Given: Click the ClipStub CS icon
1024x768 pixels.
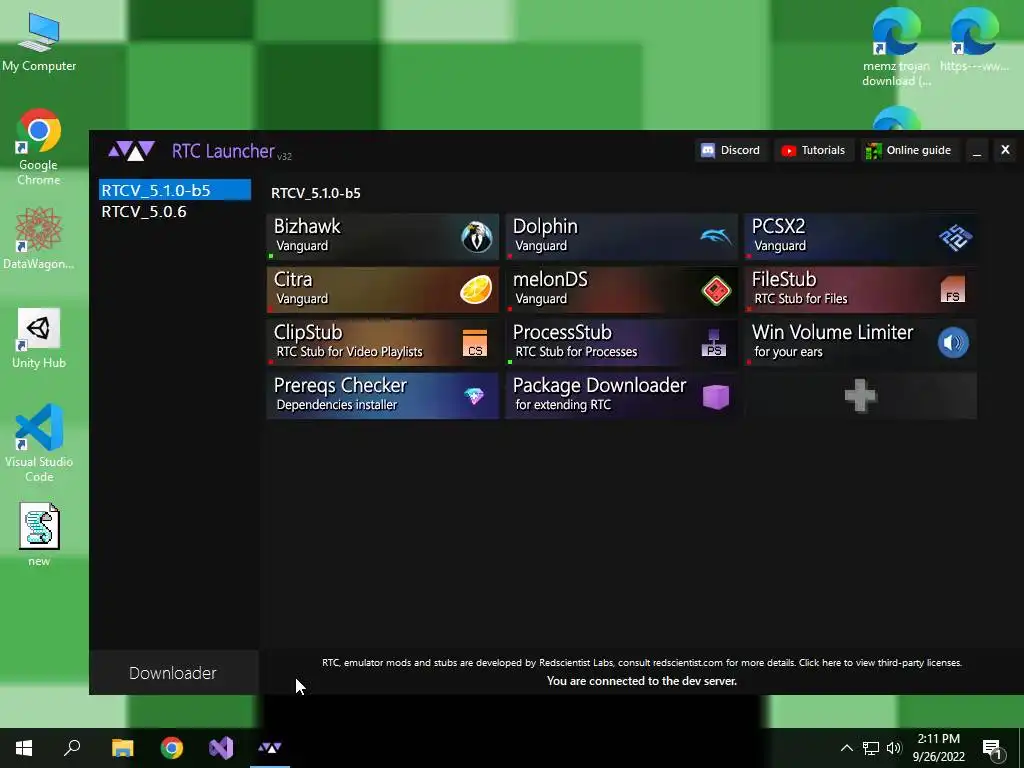Looking at the screenshot, I should tap(475, 344).
